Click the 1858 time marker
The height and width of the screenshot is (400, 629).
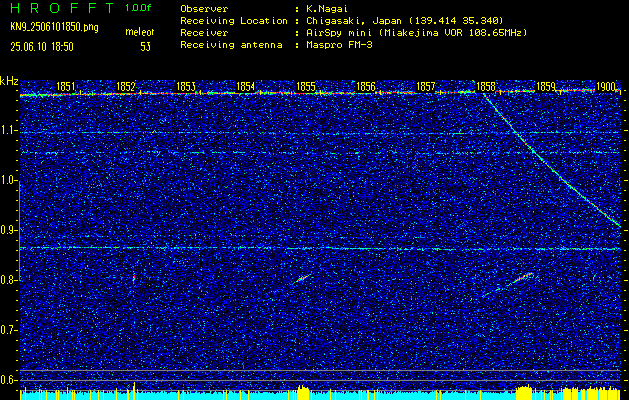tap(486, 86)
